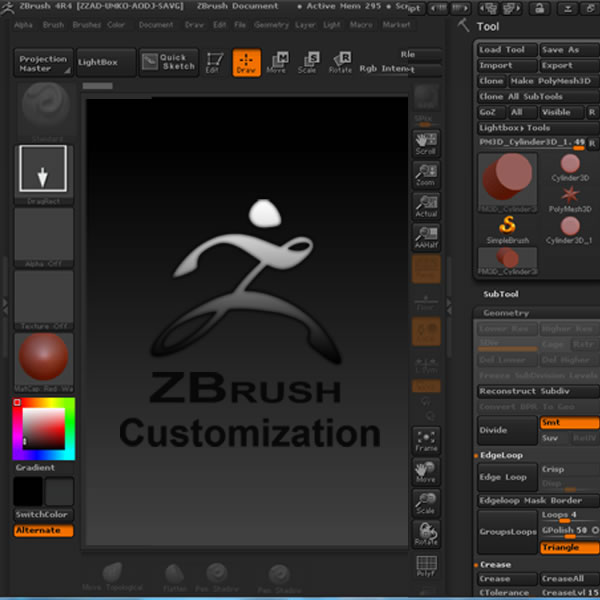Open the MatCap Red Wax material
Screen dimensions: 600x600
44,362
